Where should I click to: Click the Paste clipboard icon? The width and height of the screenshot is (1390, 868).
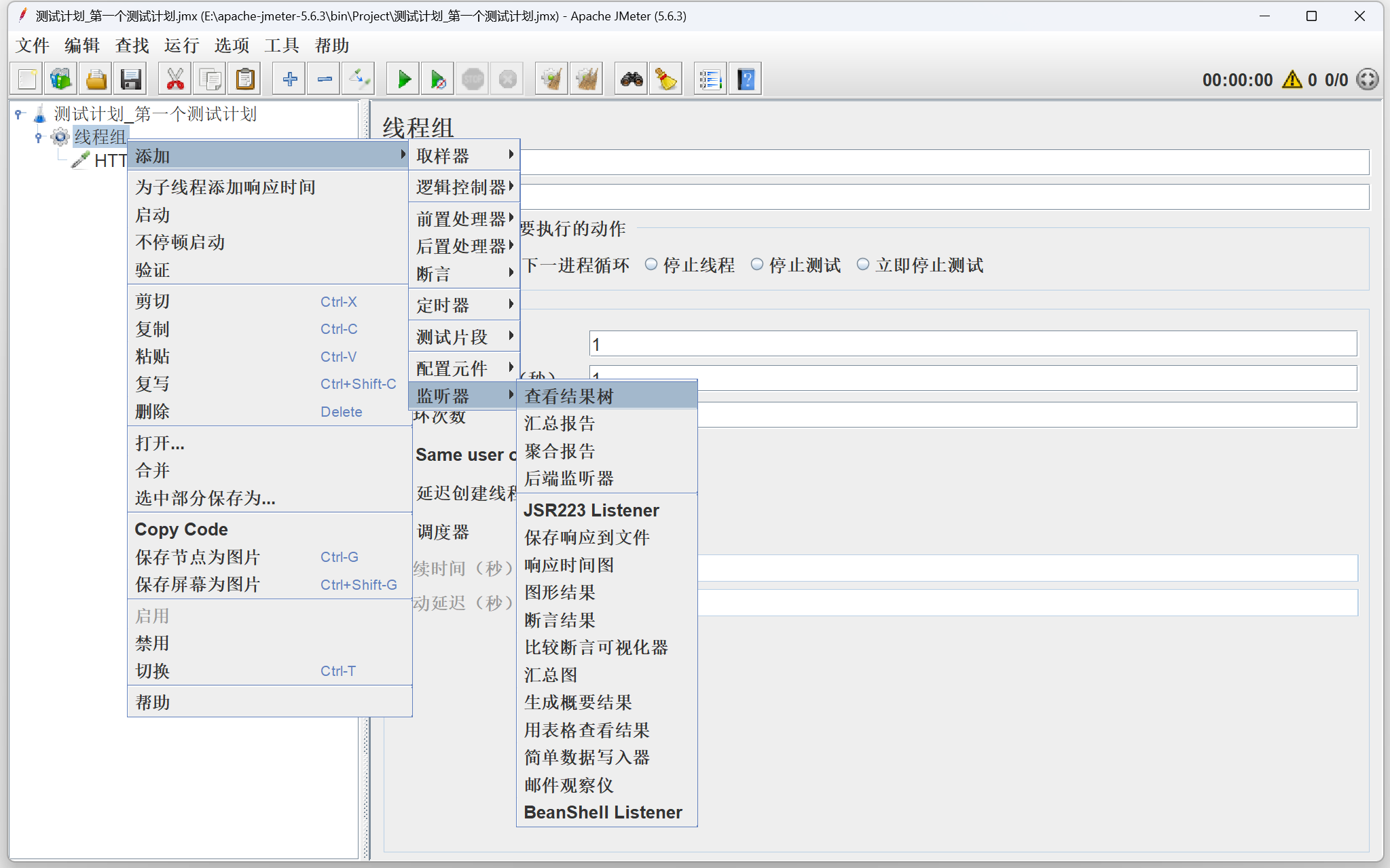[244, 79]
